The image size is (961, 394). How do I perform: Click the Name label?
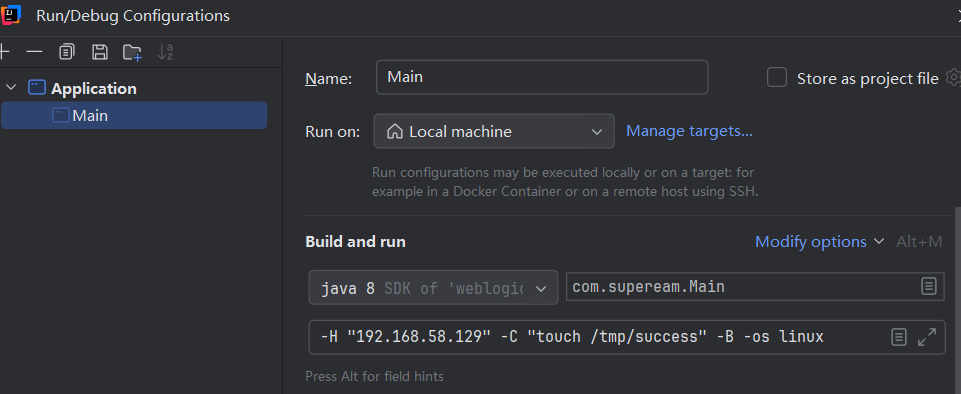pyautogui.click(x=329, y=78)
